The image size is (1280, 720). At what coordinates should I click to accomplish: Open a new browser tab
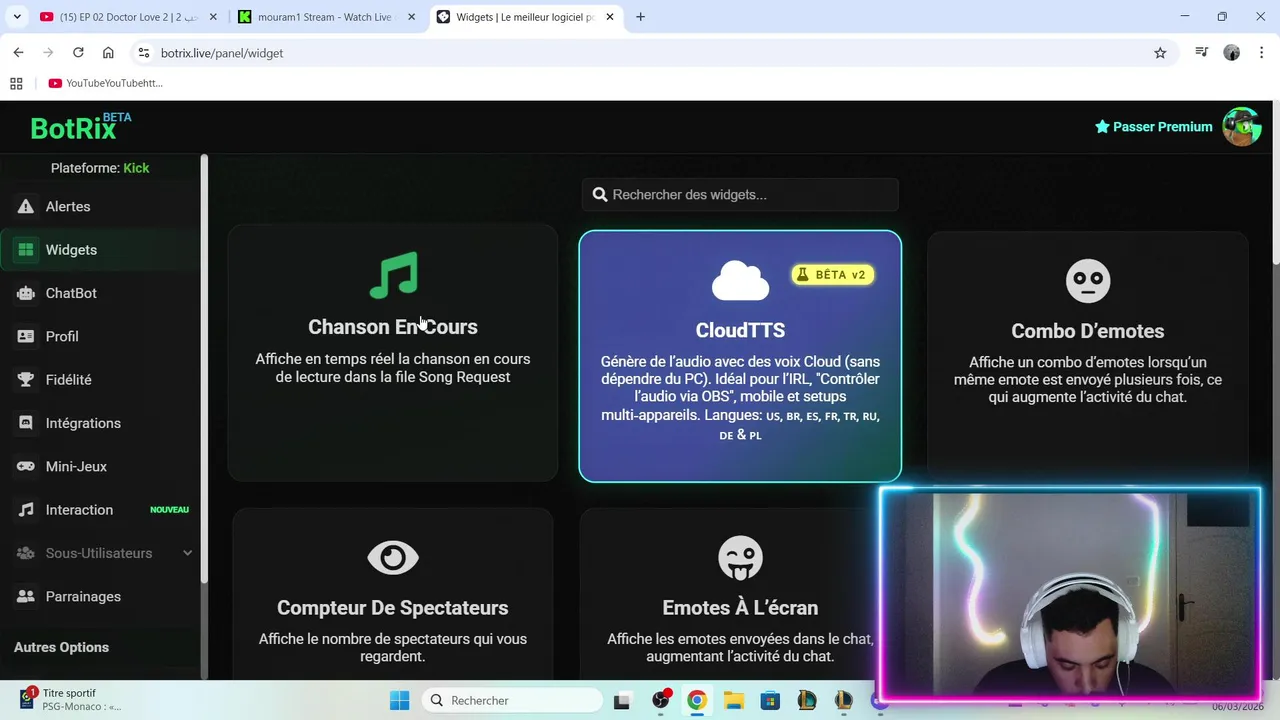[640, 17]
